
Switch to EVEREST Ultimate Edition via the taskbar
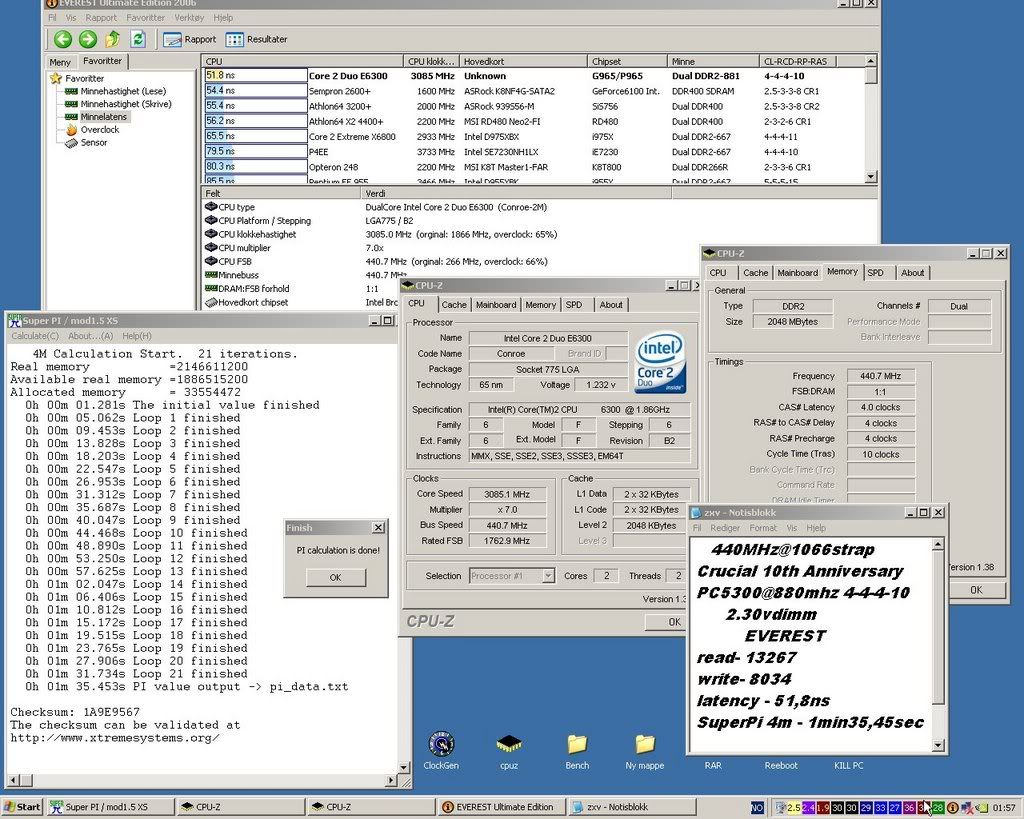[x=503, y=807]
